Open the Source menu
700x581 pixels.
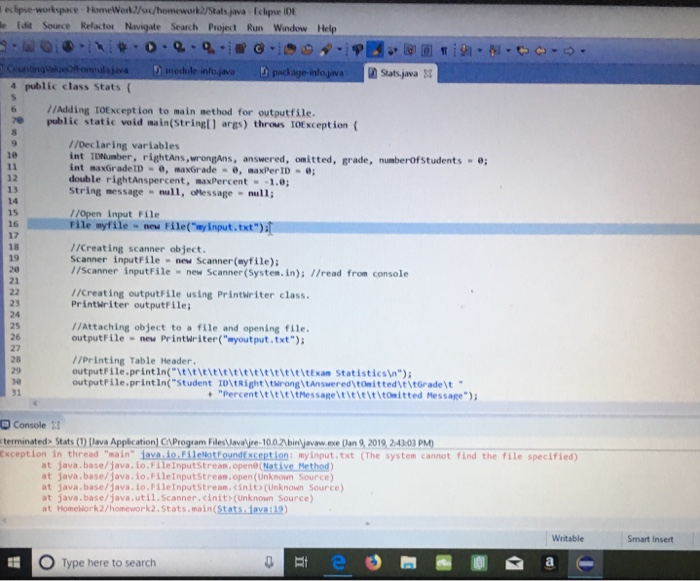coord(56,26)
